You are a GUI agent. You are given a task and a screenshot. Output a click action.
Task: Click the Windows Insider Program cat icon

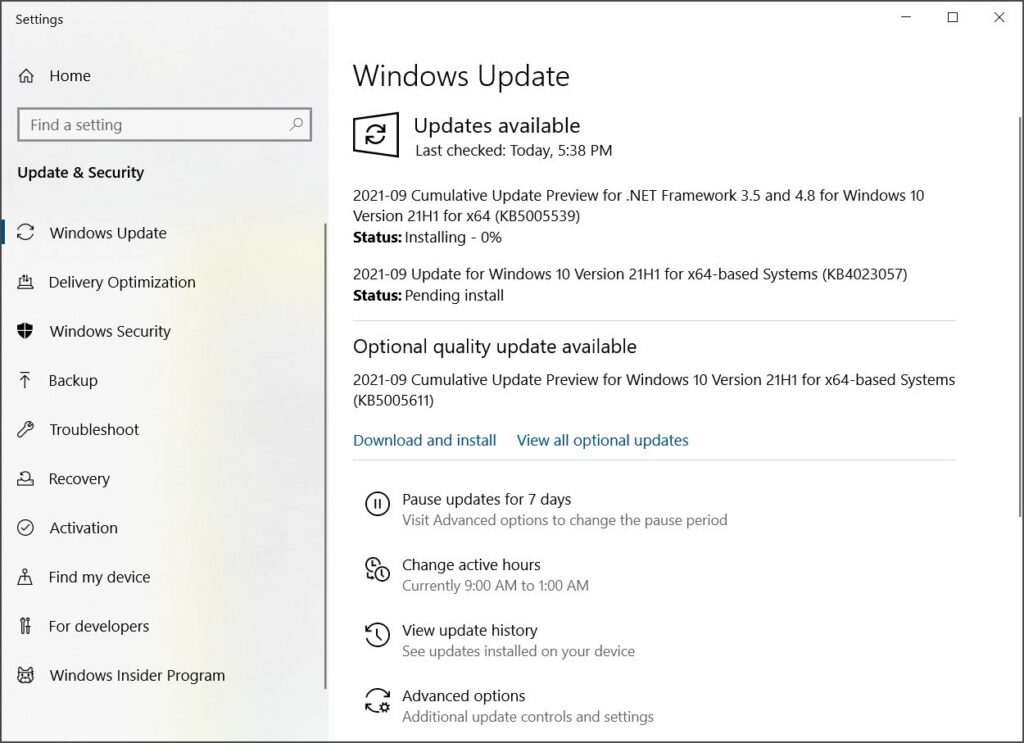[25, 675]
